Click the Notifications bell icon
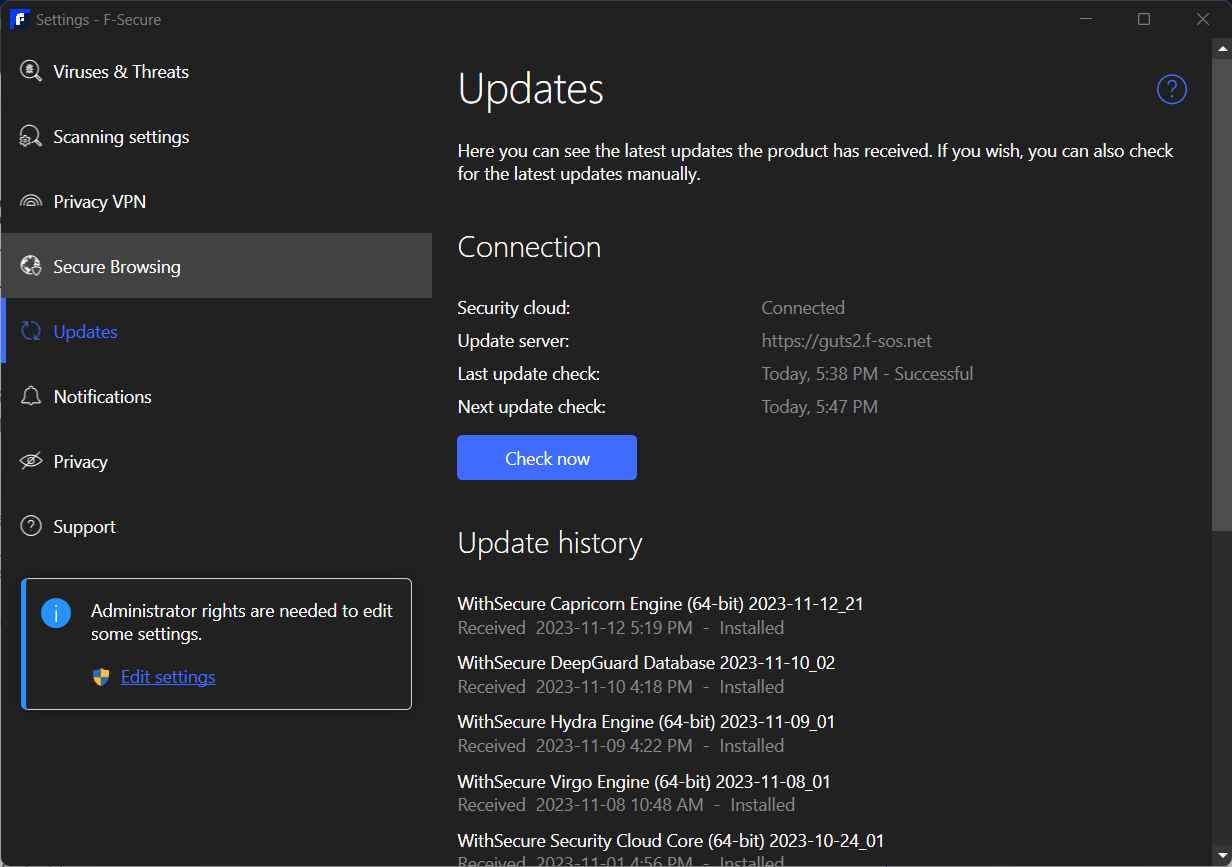 [x=31, y=397]
